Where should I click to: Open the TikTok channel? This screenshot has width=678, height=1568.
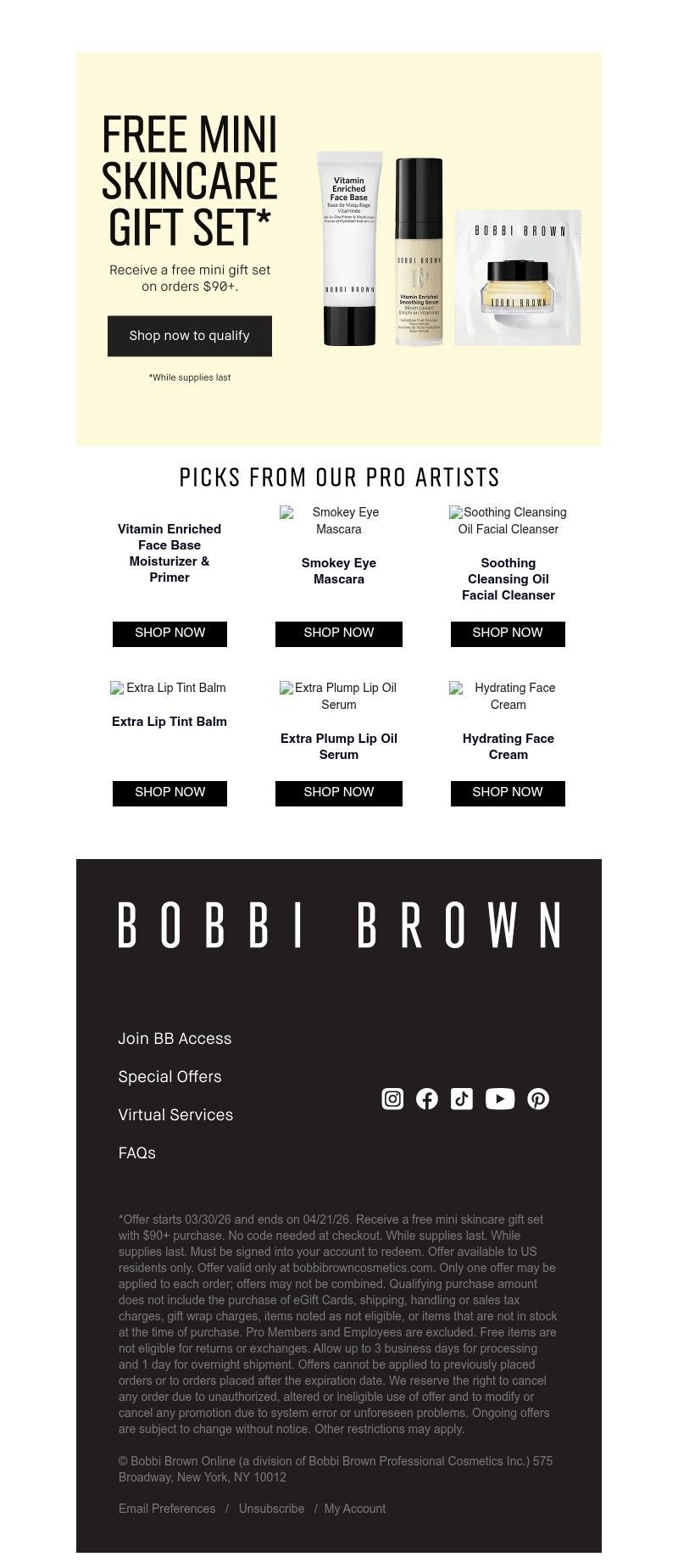[462, 1097]
